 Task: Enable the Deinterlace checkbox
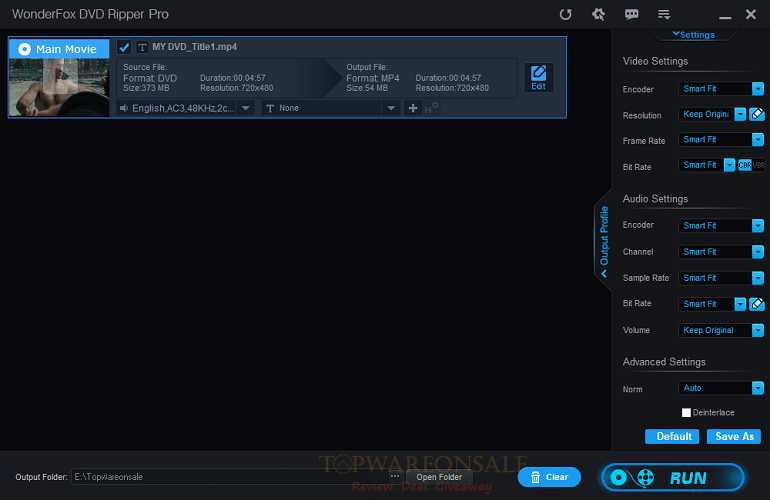(687, 413)
